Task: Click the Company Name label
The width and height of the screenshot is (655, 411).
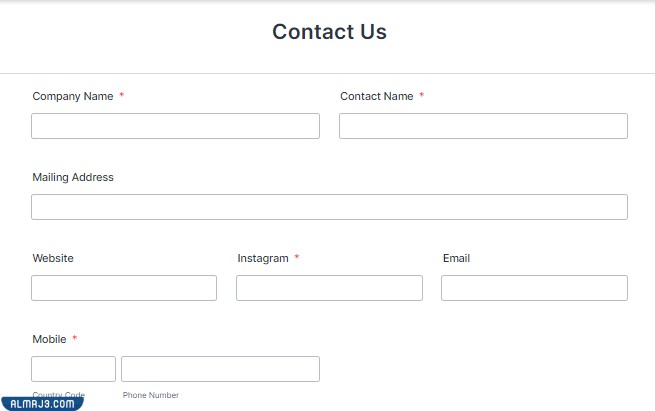Action: (73, 96)
